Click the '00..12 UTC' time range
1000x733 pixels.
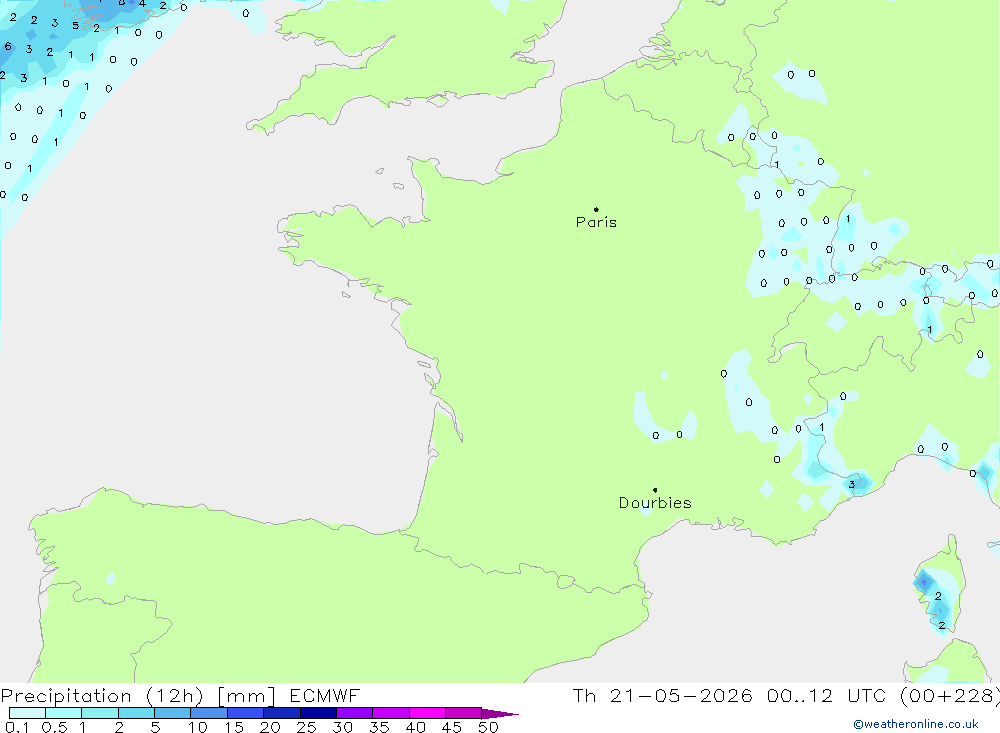828,696
